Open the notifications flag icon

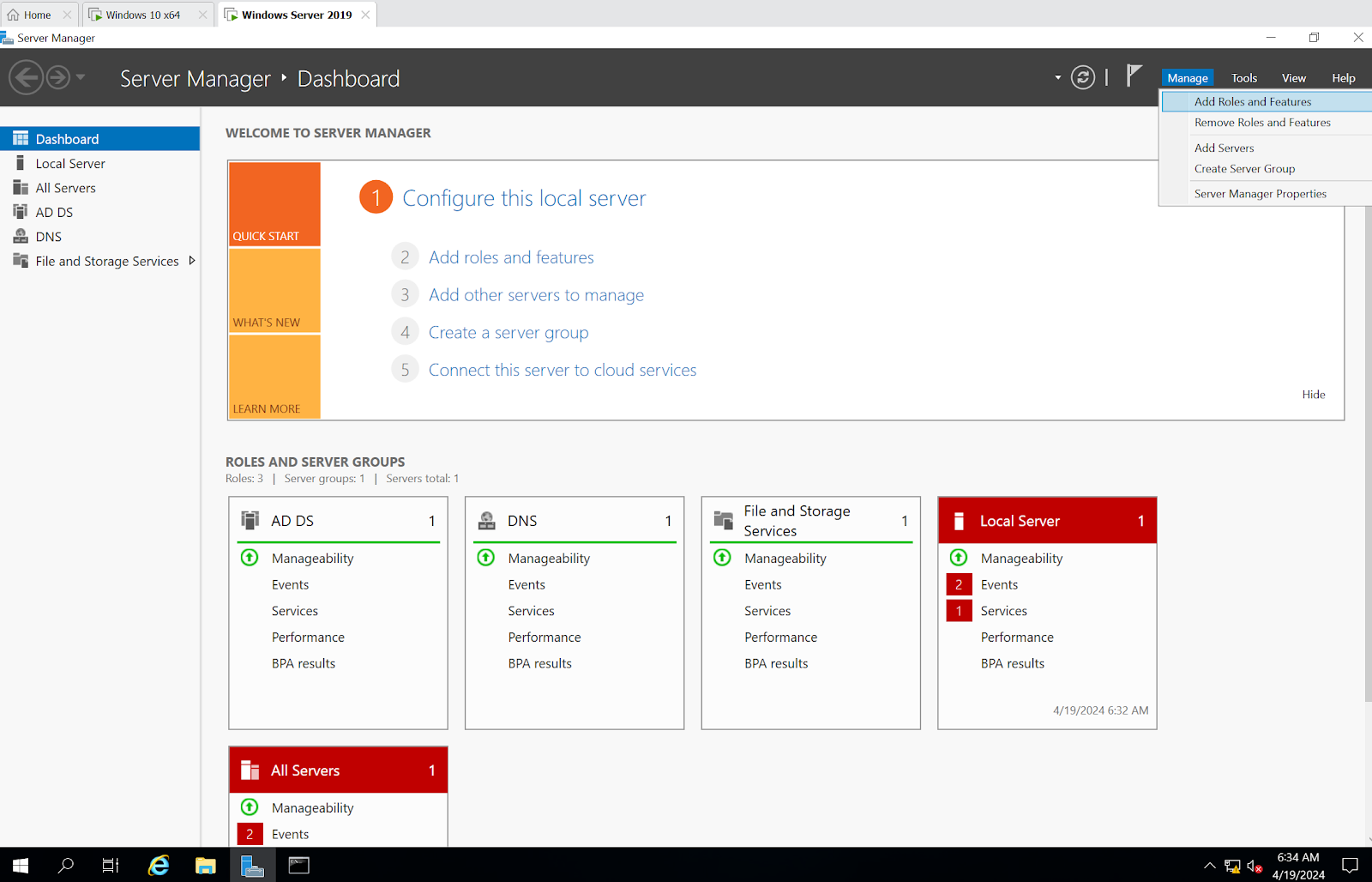1134,76
